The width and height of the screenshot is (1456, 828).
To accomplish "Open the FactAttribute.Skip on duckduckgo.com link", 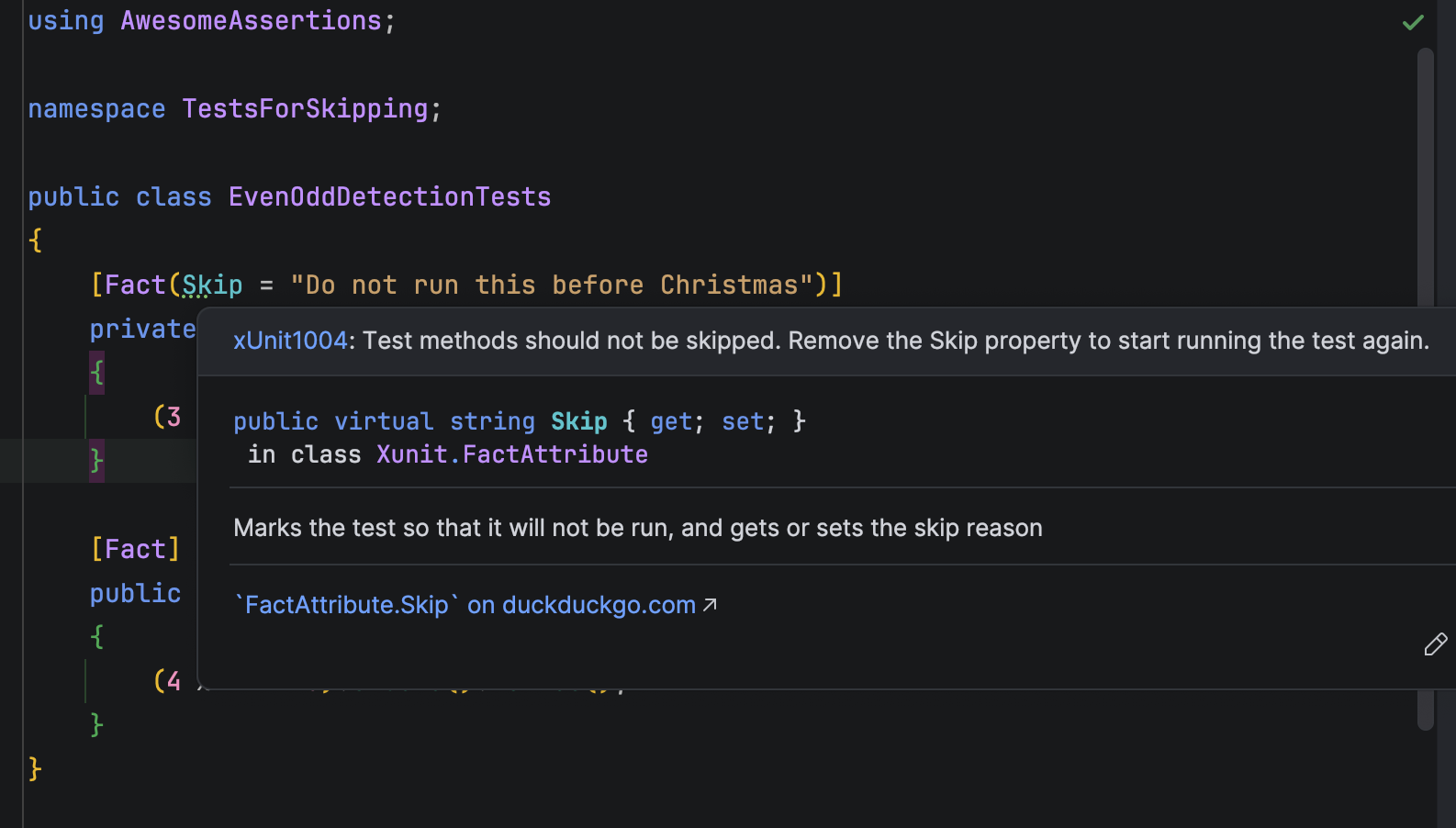I will coord(465,605).
